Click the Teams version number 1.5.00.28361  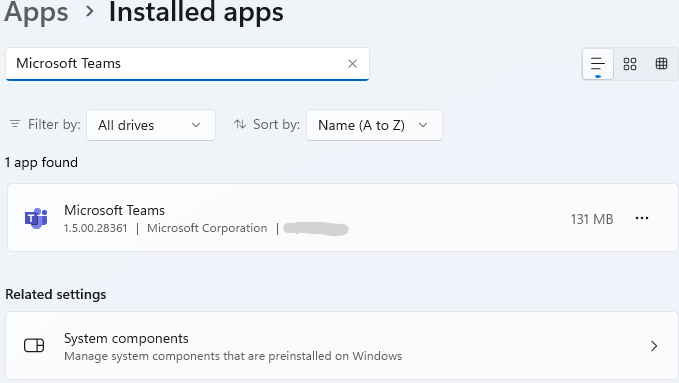coord(96,228)
